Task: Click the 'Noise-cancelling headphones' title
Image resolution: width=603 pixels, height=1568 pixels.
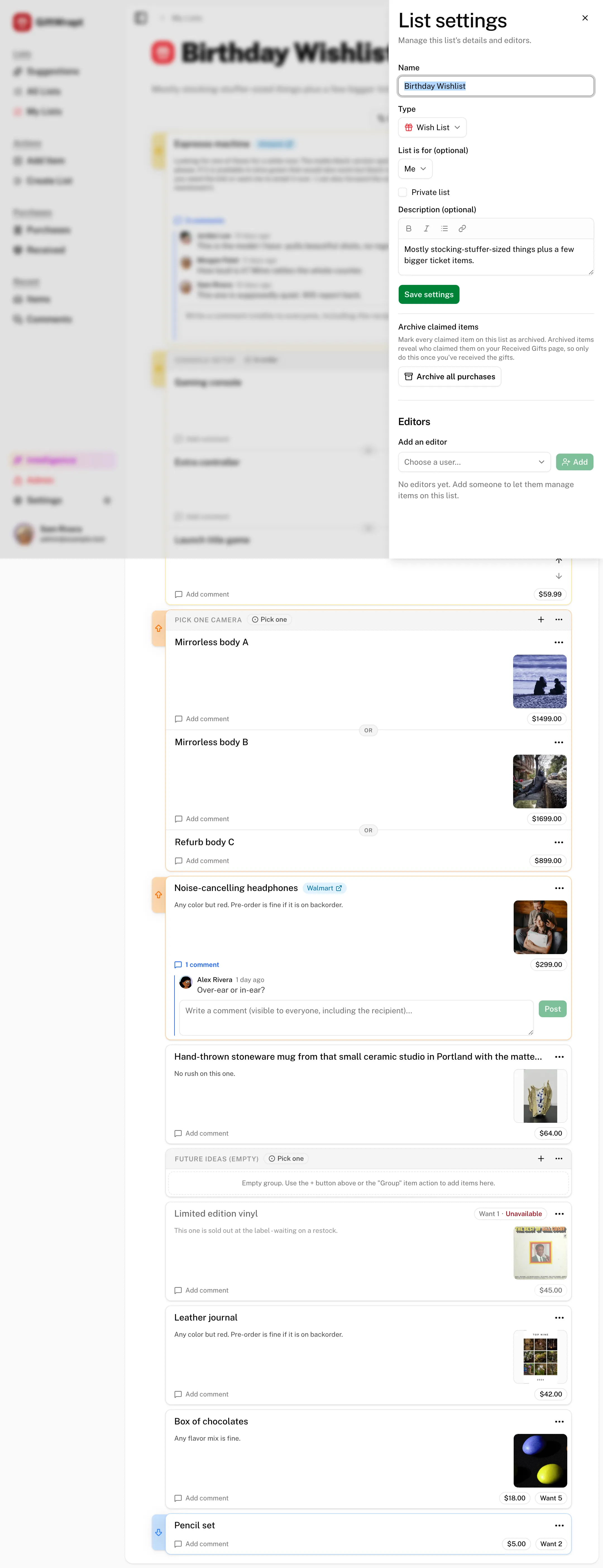Action: point(236,888)
